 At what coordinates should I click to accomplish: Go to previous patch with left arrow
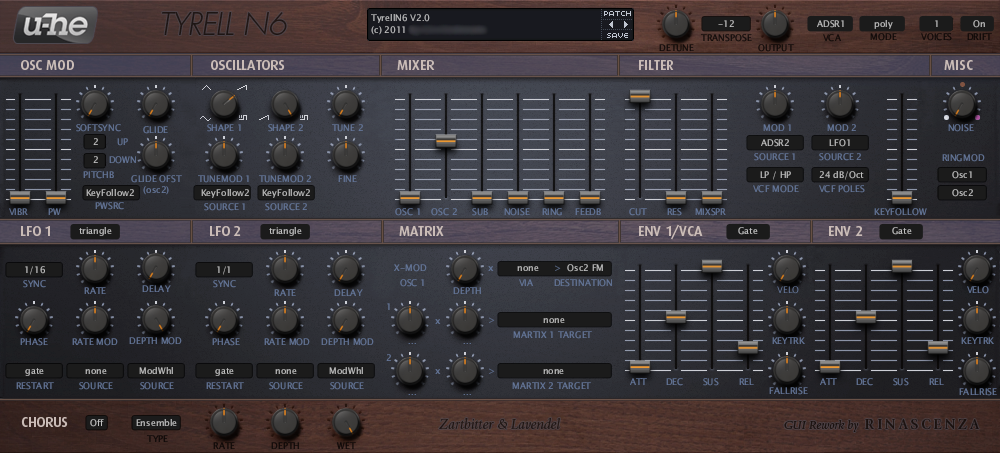(610, 24)
